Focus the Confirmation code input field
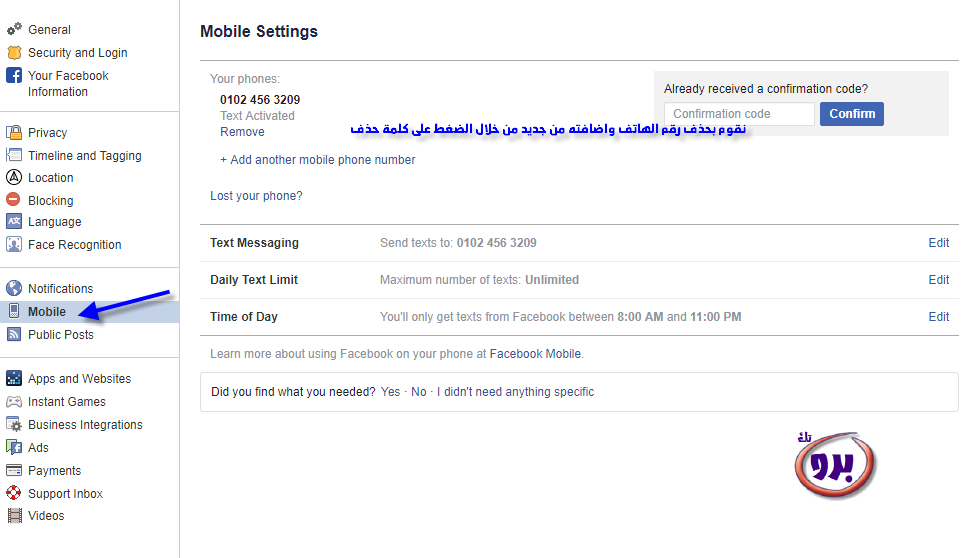 click(x=739, y=114)
